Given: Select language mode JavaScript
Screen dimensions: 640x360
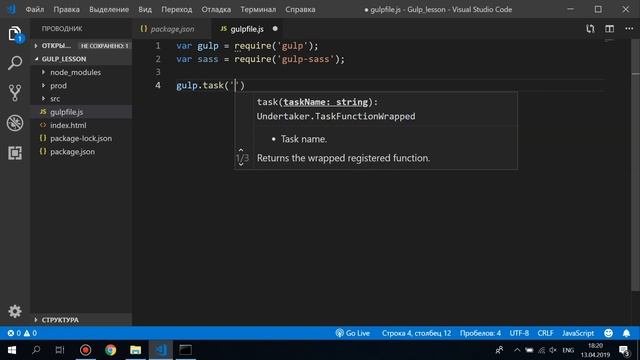Looking at the screenshot, I should pos(578,333).
